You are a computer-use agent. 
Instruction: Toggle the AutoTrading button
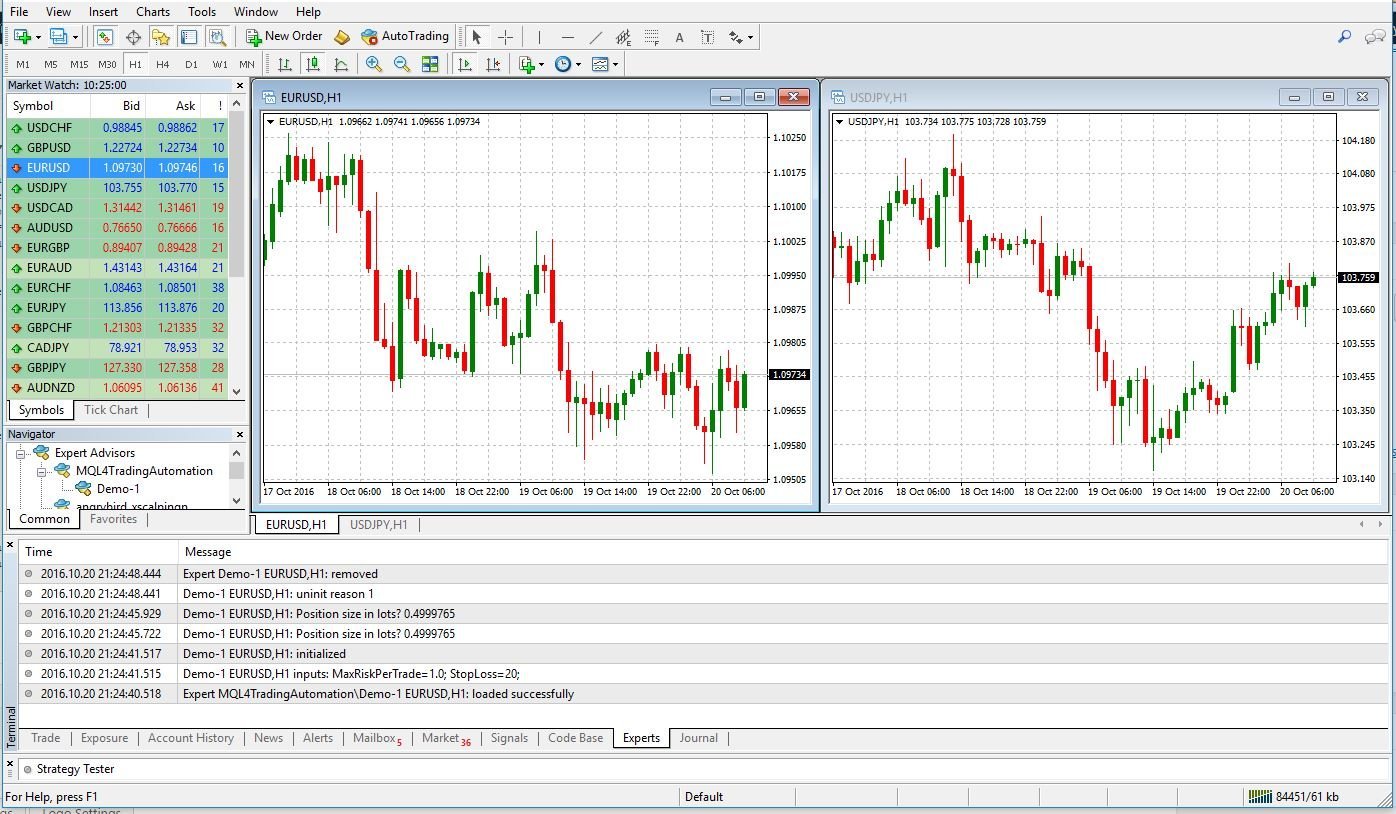[405, 36]
